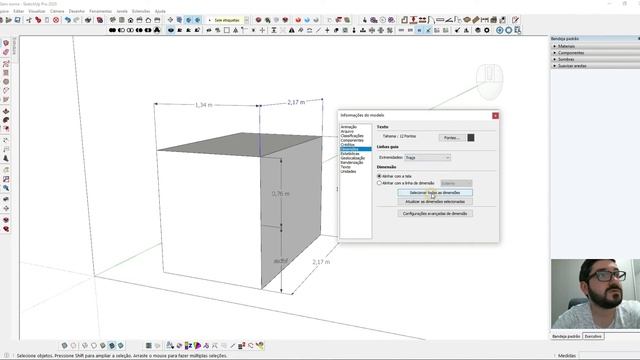
Task: Click the warning triangle icon in second toolbar
Action: 291,30
